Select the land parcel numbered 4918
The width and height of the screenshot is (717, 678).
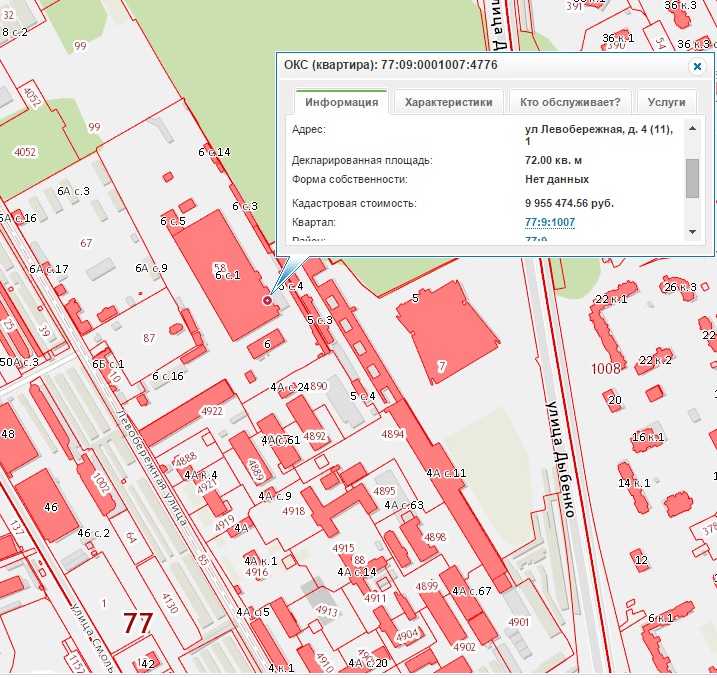(294, 511)
